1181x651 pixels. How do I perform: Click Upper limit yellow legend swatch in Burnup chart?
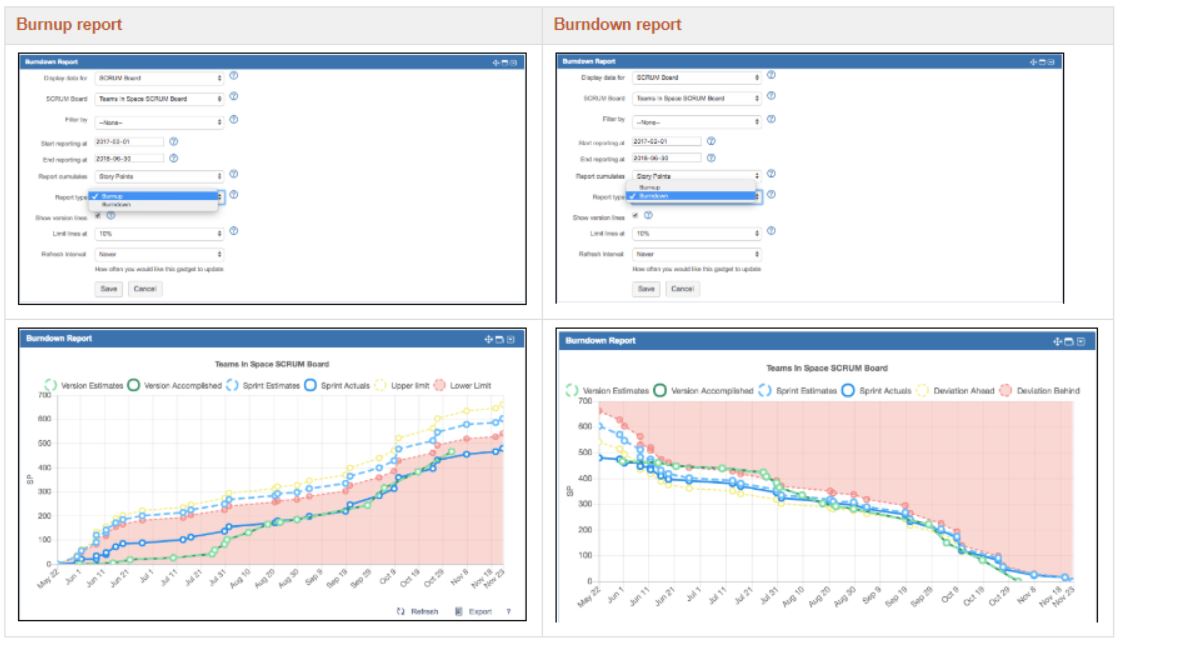pos(380,386)
